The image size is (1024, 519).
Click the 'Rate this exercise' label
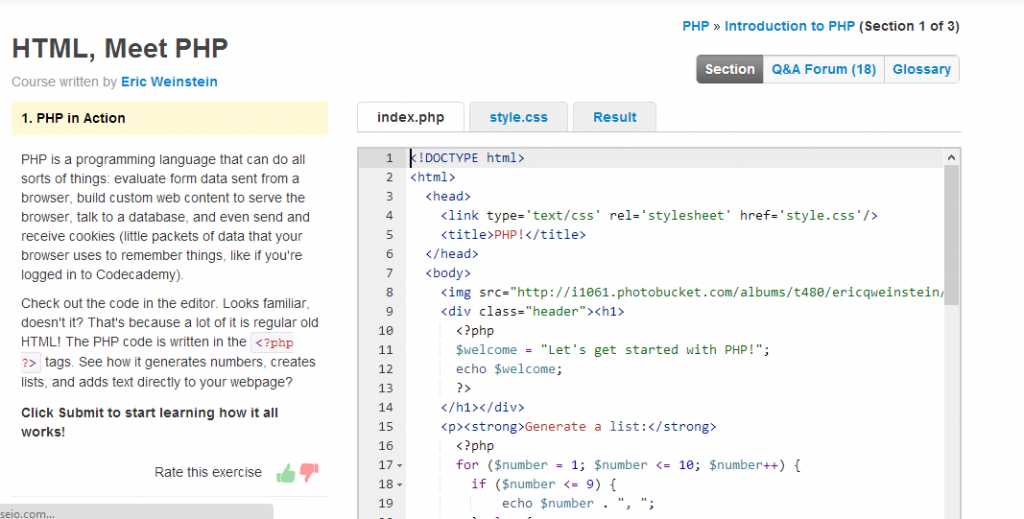click(208, 472)
